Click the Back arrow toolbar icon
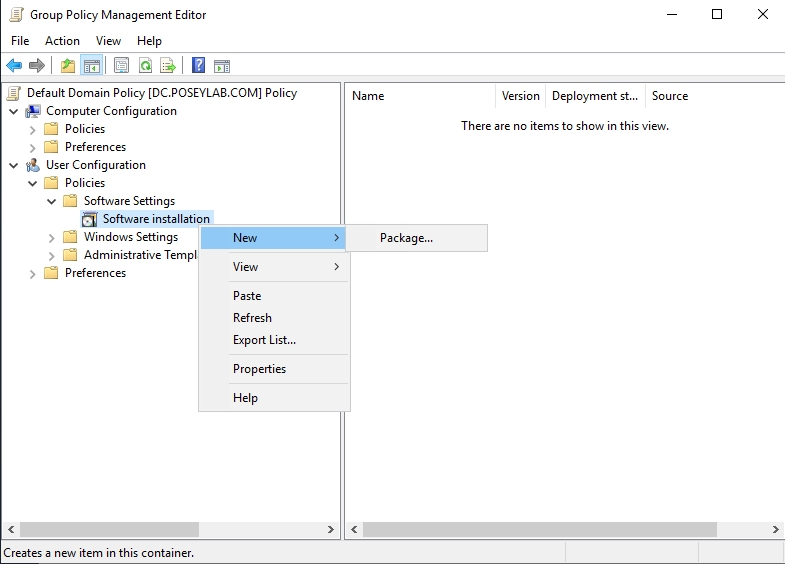The image size is (785, 564). pos(14,66)
